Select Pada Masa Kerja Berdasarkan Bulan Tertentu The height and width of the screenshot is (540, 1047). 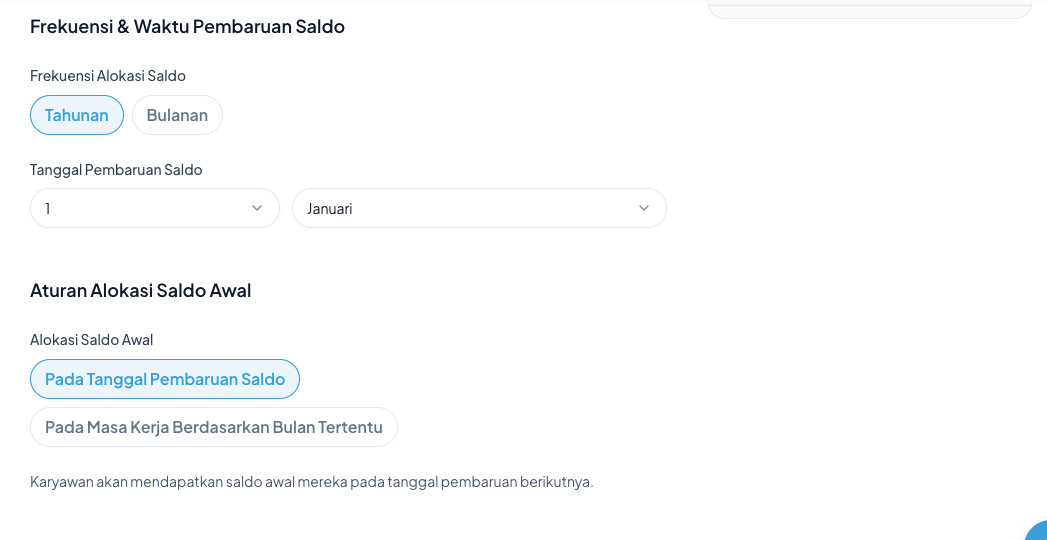pyautogui.click(x=214, y=427)
